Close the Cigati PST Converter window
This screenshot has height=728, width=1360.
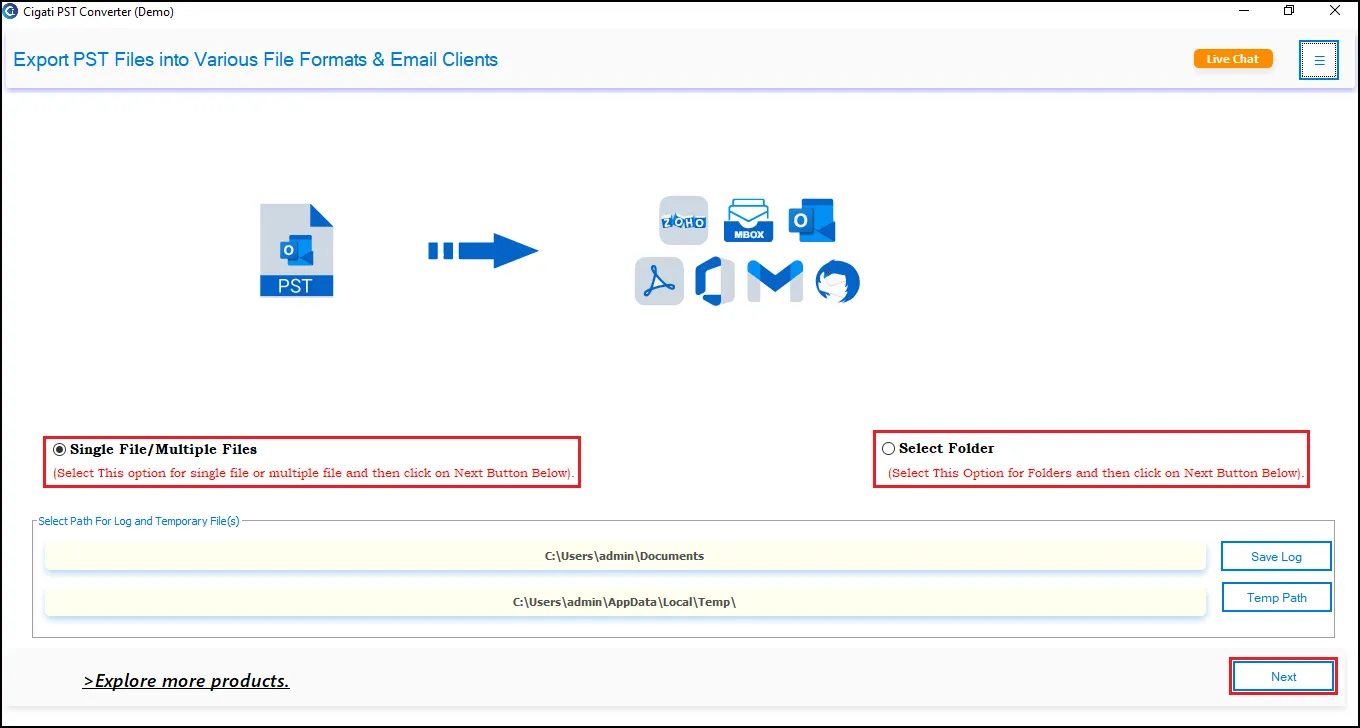tap(1335, 11)
